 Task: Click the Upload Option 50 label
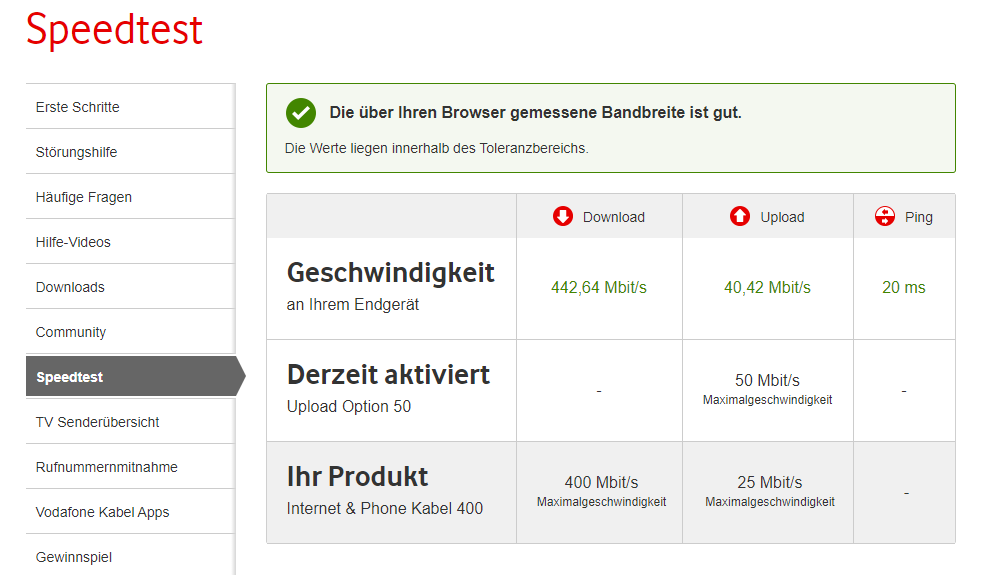349,406
